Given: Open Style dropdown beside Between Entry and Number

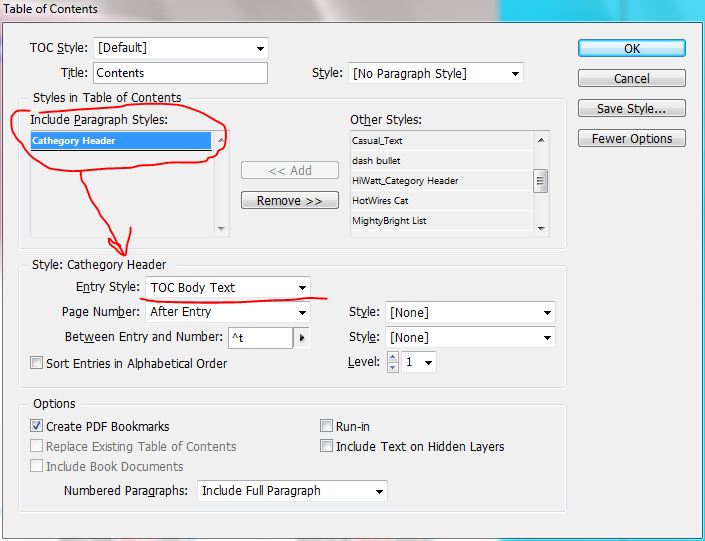Looking at the screenshot, I should [470, 337].
